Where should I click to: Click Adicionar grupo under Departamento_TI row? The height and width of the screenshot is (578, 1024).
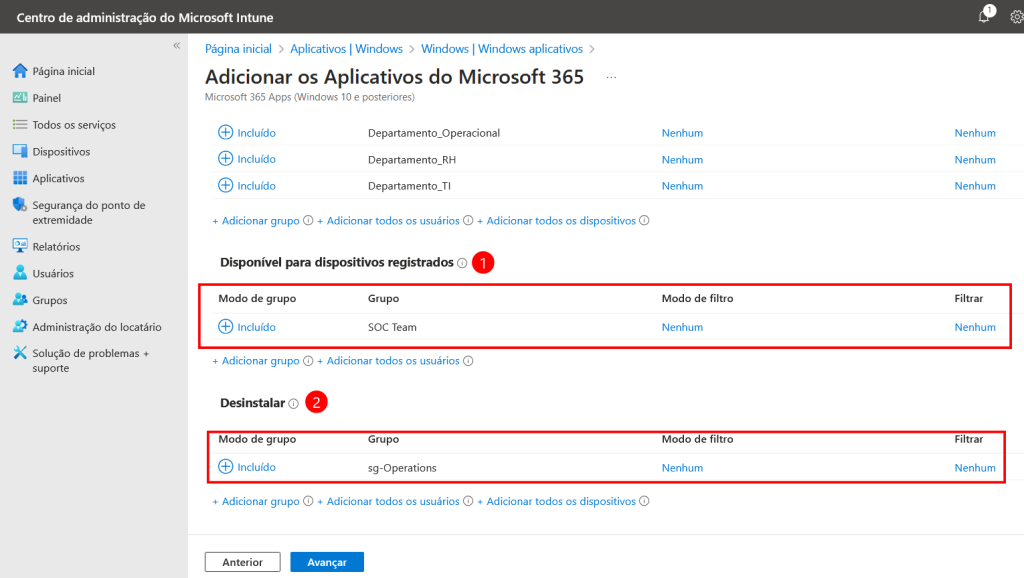(x=255, y=221)
